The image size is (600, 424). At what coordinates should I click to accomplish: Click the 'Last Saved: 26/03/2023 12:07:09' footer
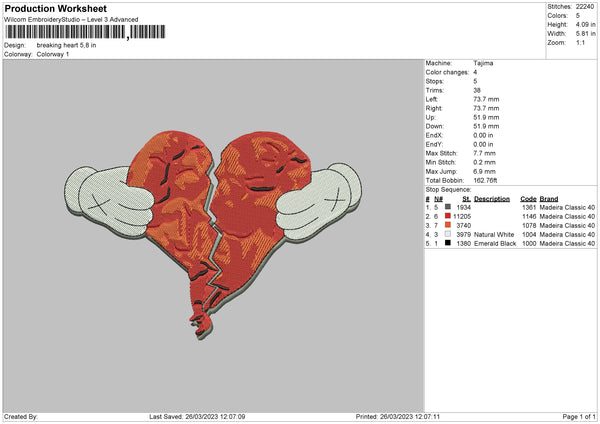coord(197,416)
